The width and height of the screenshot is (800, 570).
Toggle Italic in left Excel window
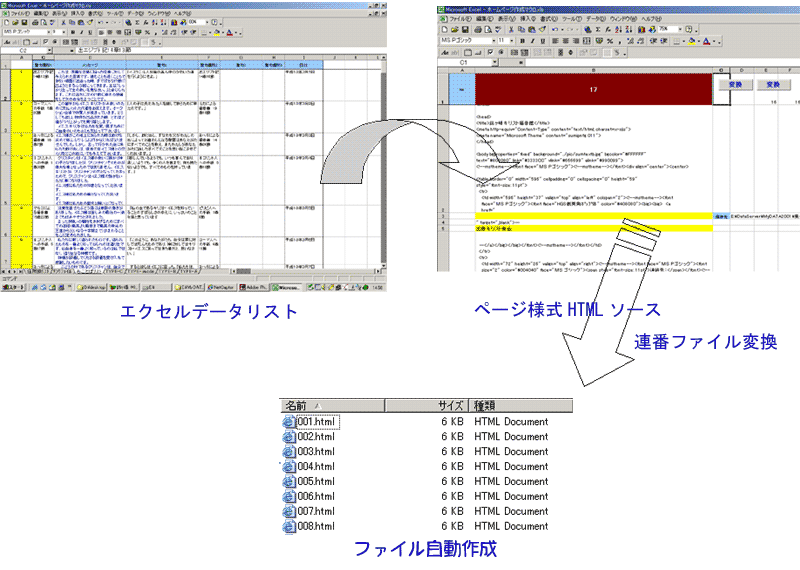(81, 32)
